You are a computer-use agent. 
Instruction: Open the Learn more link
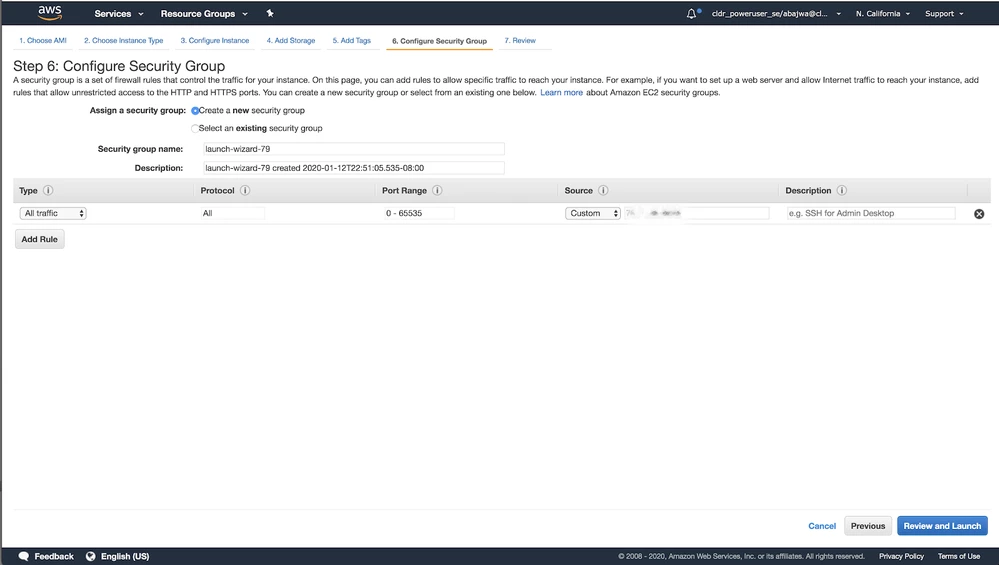[561, 92]
